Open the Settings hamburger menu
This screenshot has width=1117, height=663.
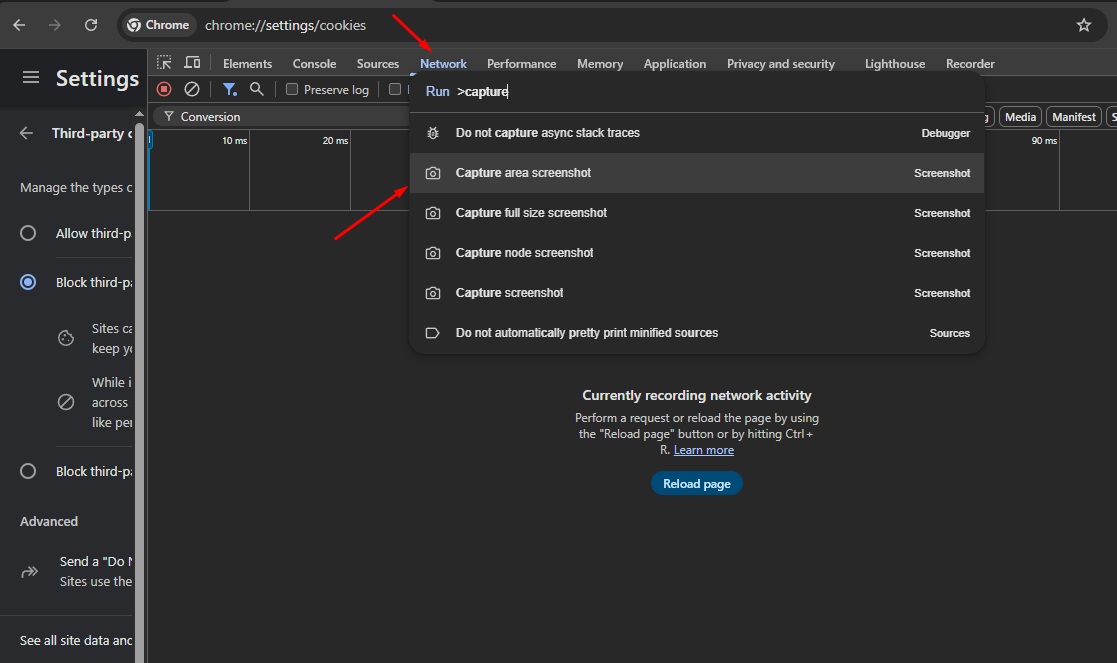click(31, 77)
